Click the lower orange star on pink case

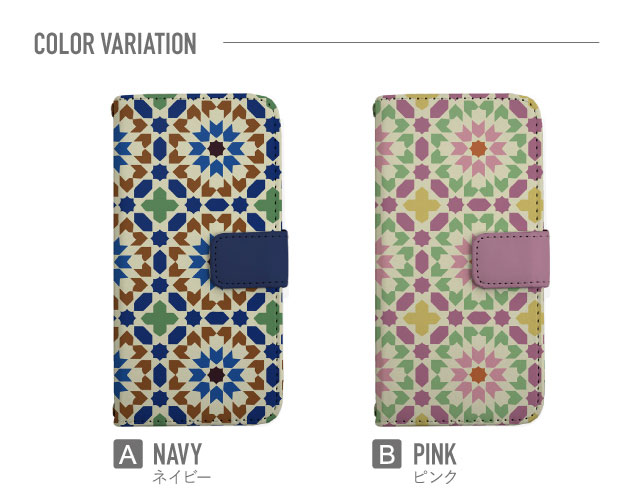478,375
